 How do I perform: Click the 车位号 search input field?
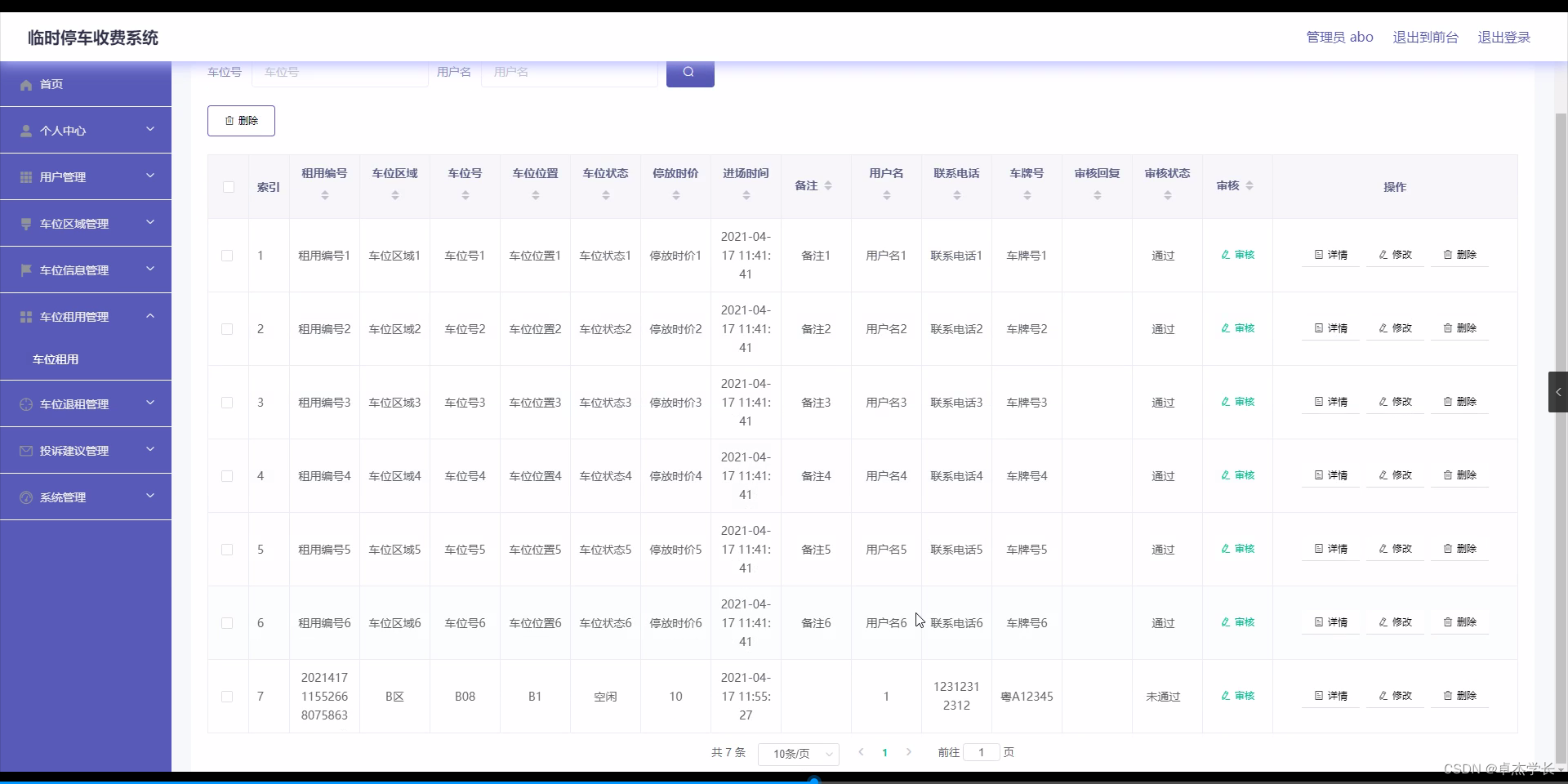pyautogui.click(x=341, y=73)
